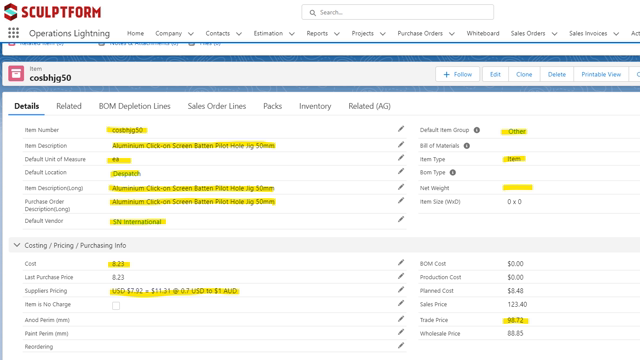Open the Other item group link
Image resolution: width=640 pixels, height=360 pixels.
pos(517,131)
